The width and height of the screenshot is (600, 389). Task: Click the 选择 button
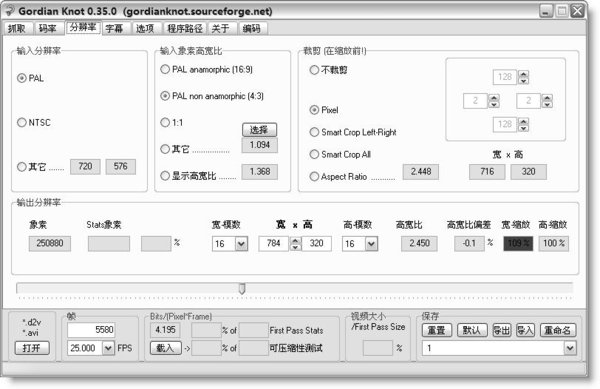(x=259, y=130)
